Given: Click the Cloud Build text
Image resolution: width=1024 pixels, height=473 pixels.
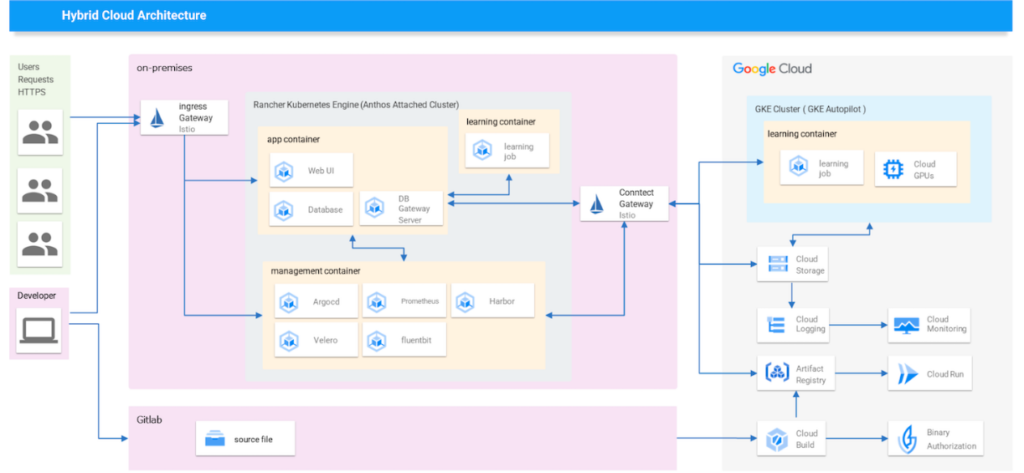Looking at the screenshot, I should [x=807, y=438].
